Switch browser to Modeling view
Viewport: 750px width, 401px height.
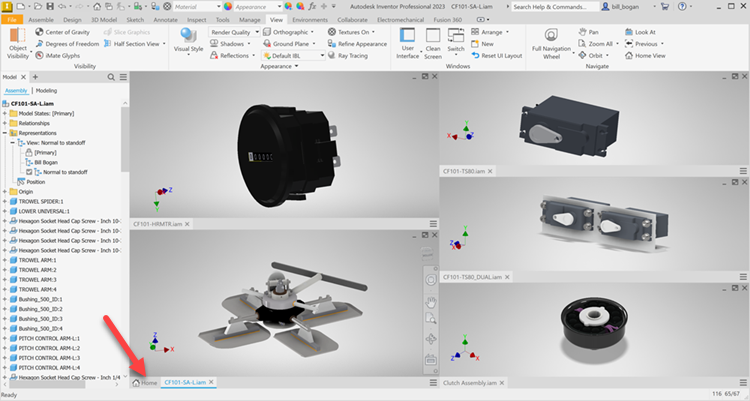46,90
